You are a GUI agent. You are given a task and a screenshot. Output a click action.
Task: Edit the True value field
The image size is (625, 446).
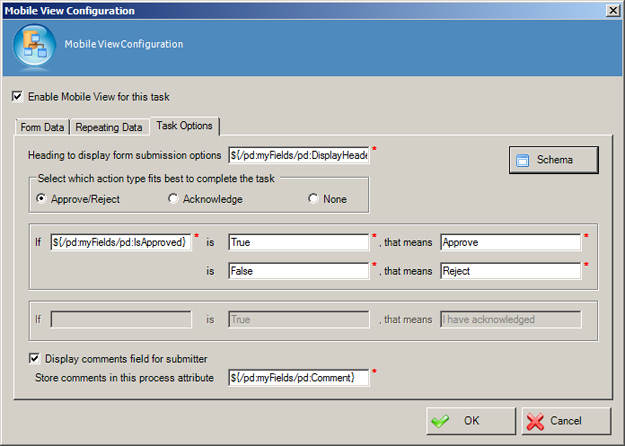coord(298,242)
